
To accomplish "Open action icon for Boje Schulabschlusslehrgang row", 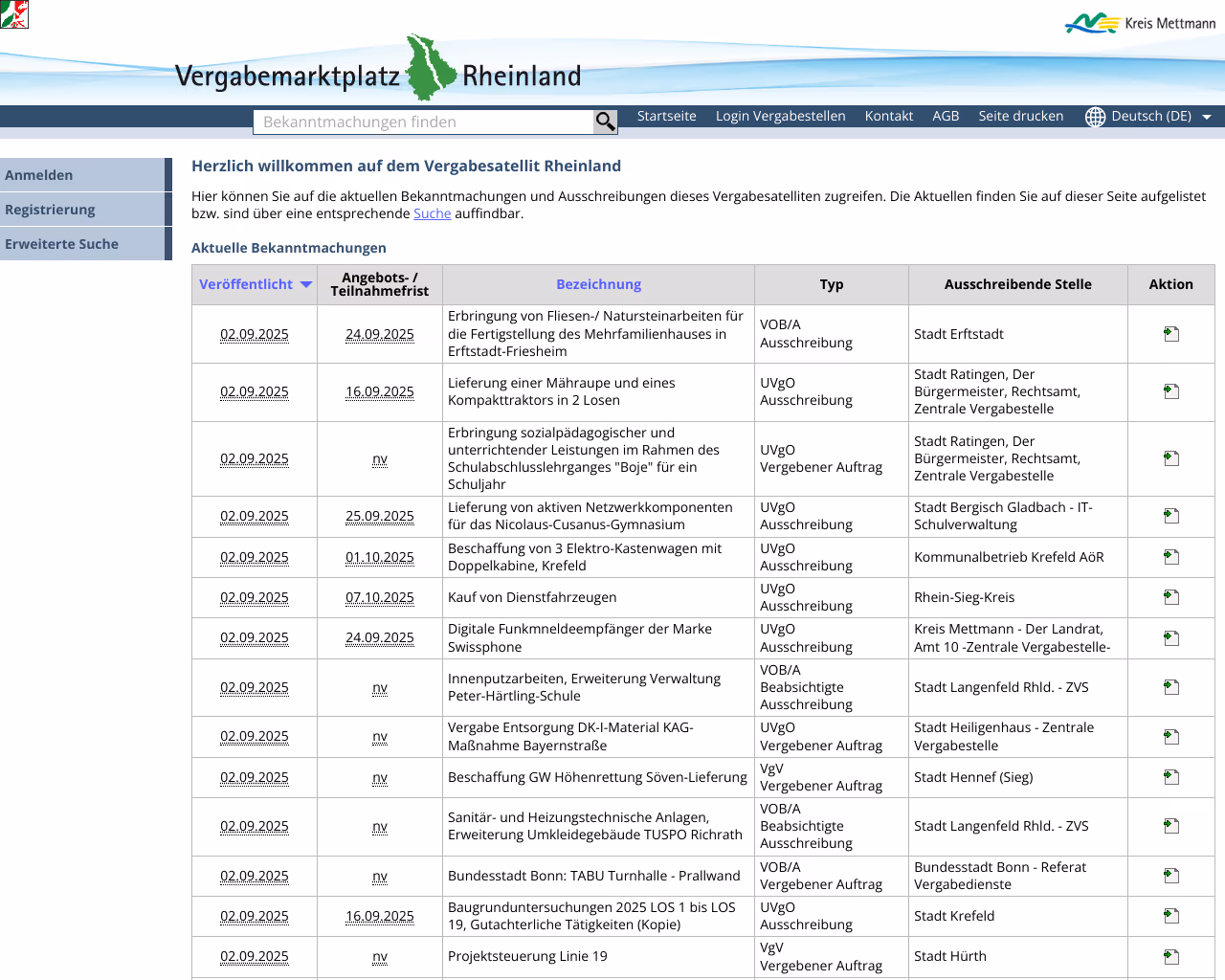I will tap(1171, 458).
